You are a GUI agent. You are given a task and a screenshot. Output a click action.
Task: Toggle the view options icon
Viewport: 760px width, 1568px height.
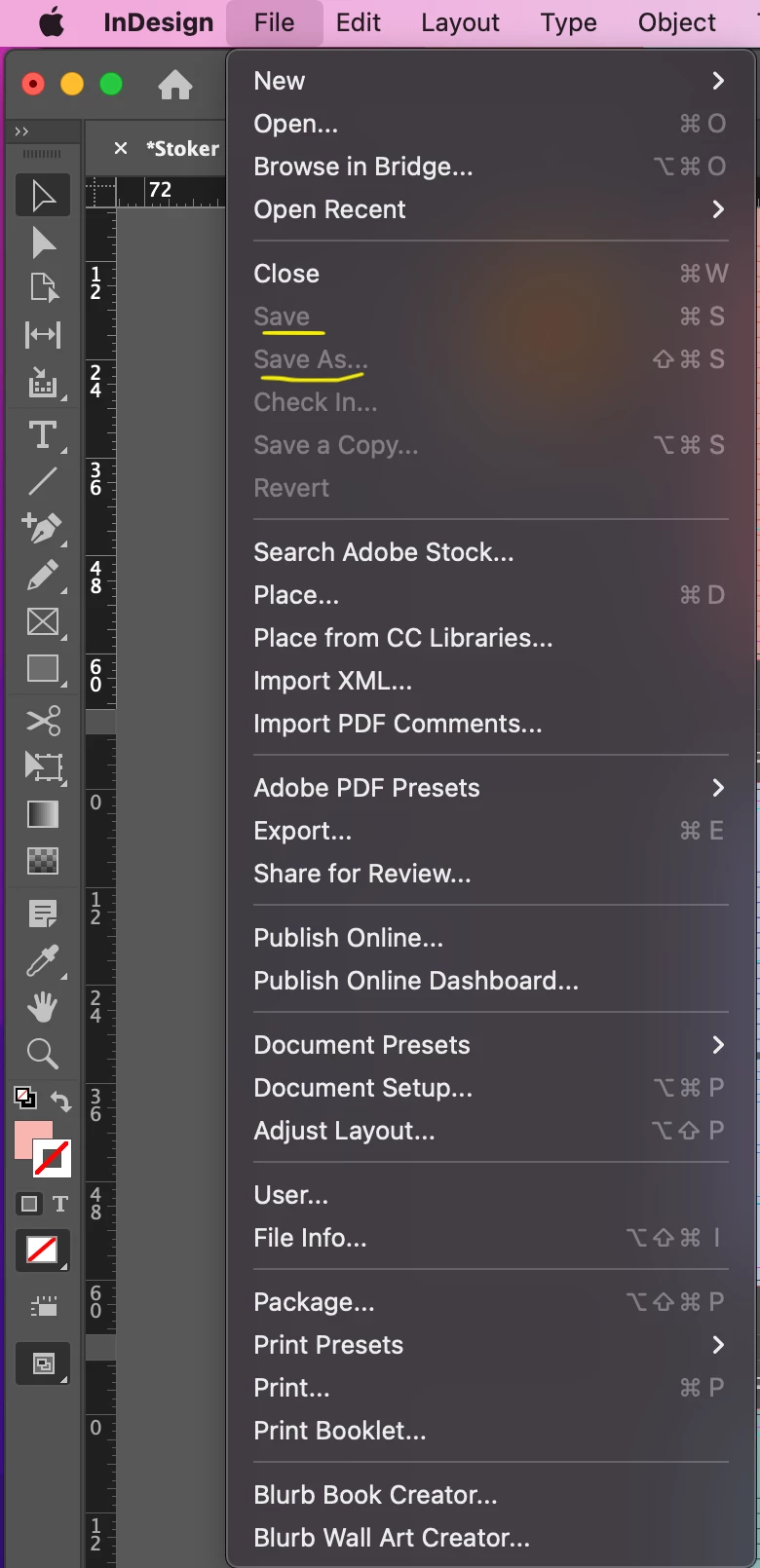click(43, 1307)
